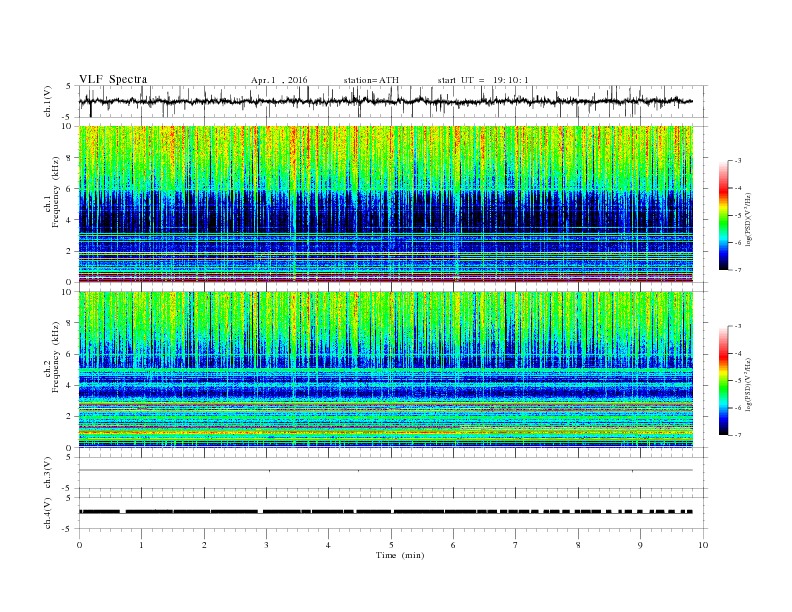
Task: Click inside the ch.2 spectrogram image
Action: pyautogui.click(x=386, y=369)
